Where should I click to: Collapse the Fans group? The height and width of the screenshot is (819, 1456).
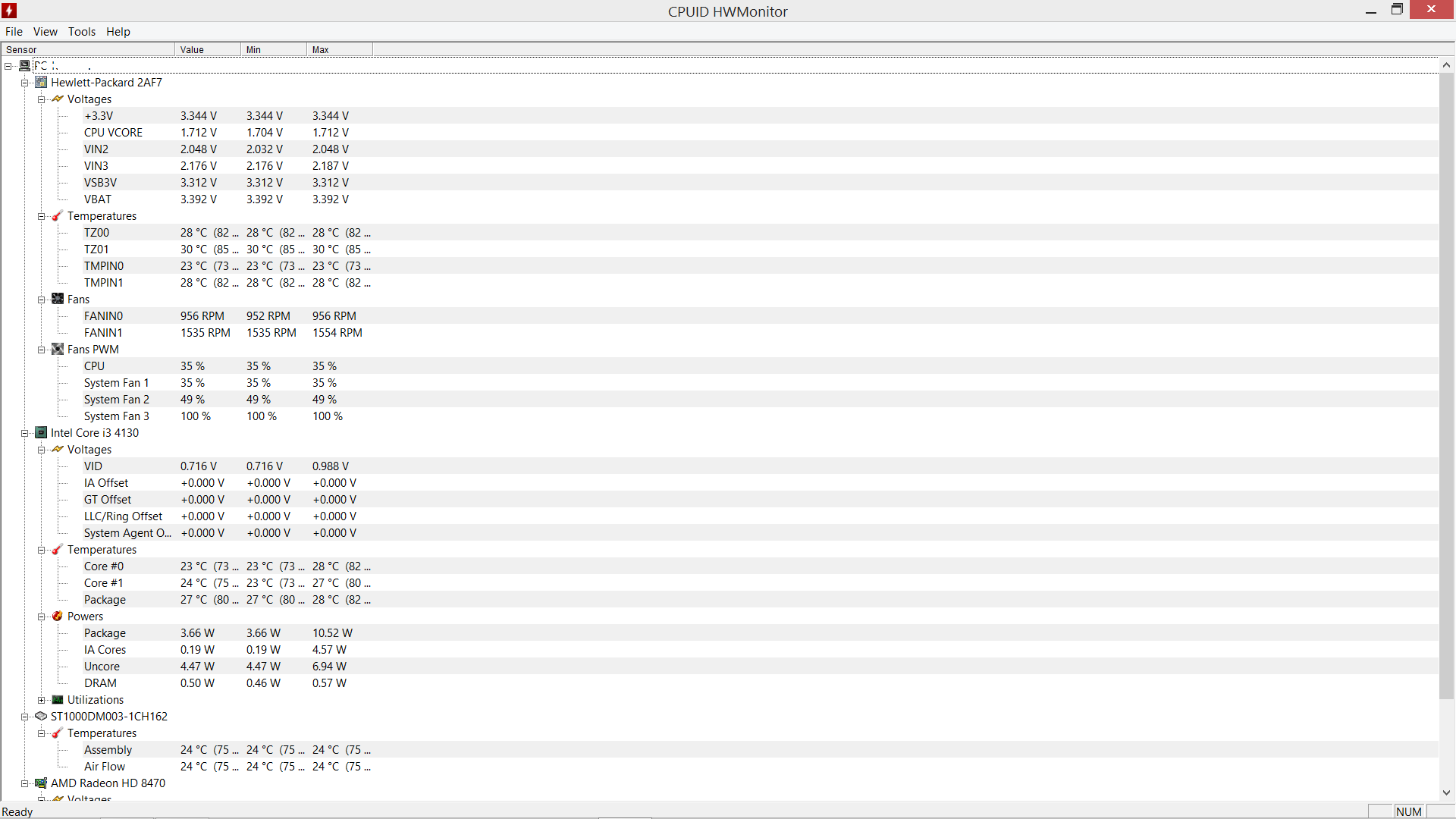coord(42,300)
